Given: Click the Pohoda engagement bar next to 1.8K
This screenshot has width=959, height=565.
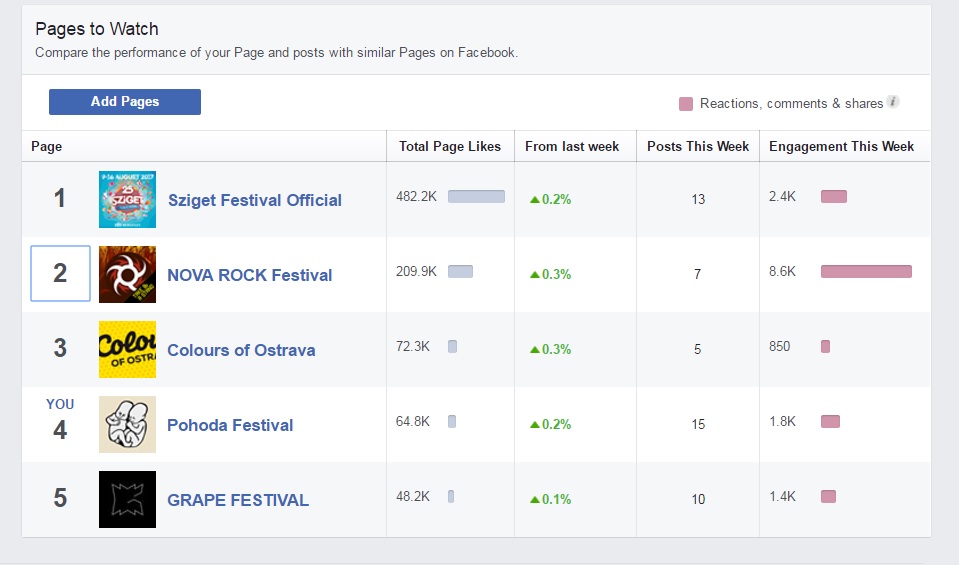Looking at the screenshot, I should 831,421.
